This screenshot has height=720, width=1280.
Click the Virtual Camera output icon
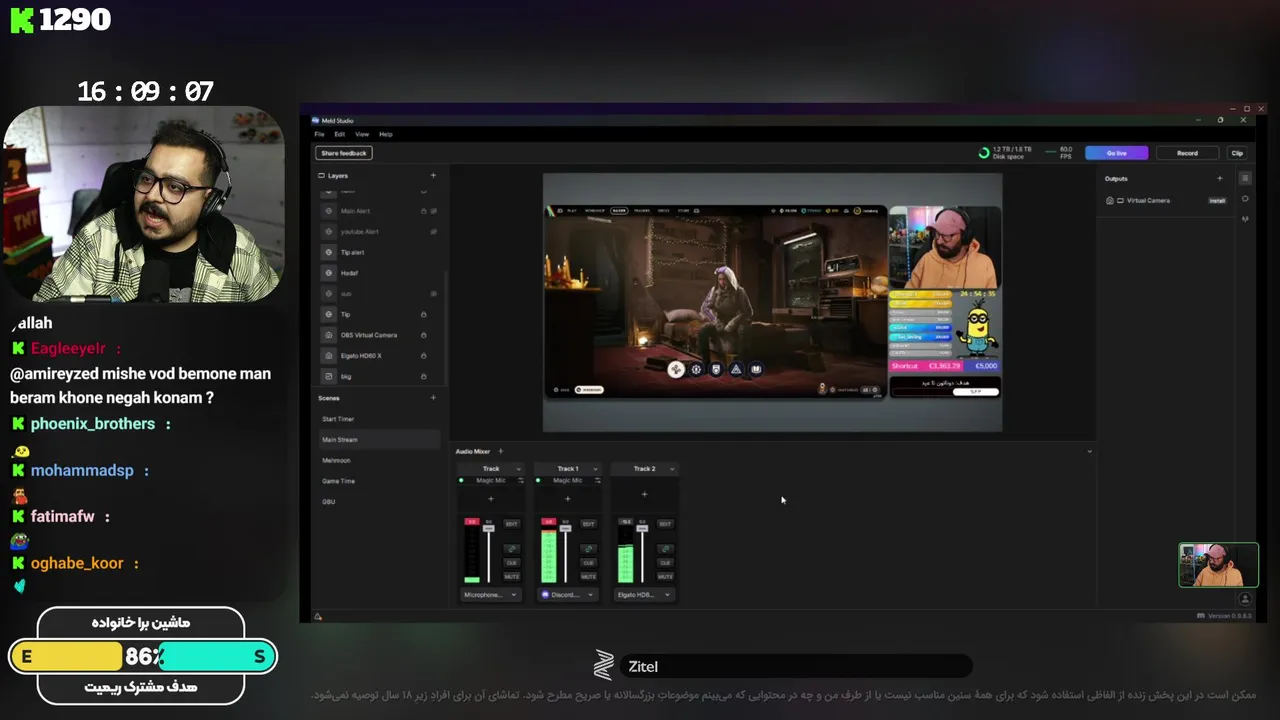(1110, 200)
